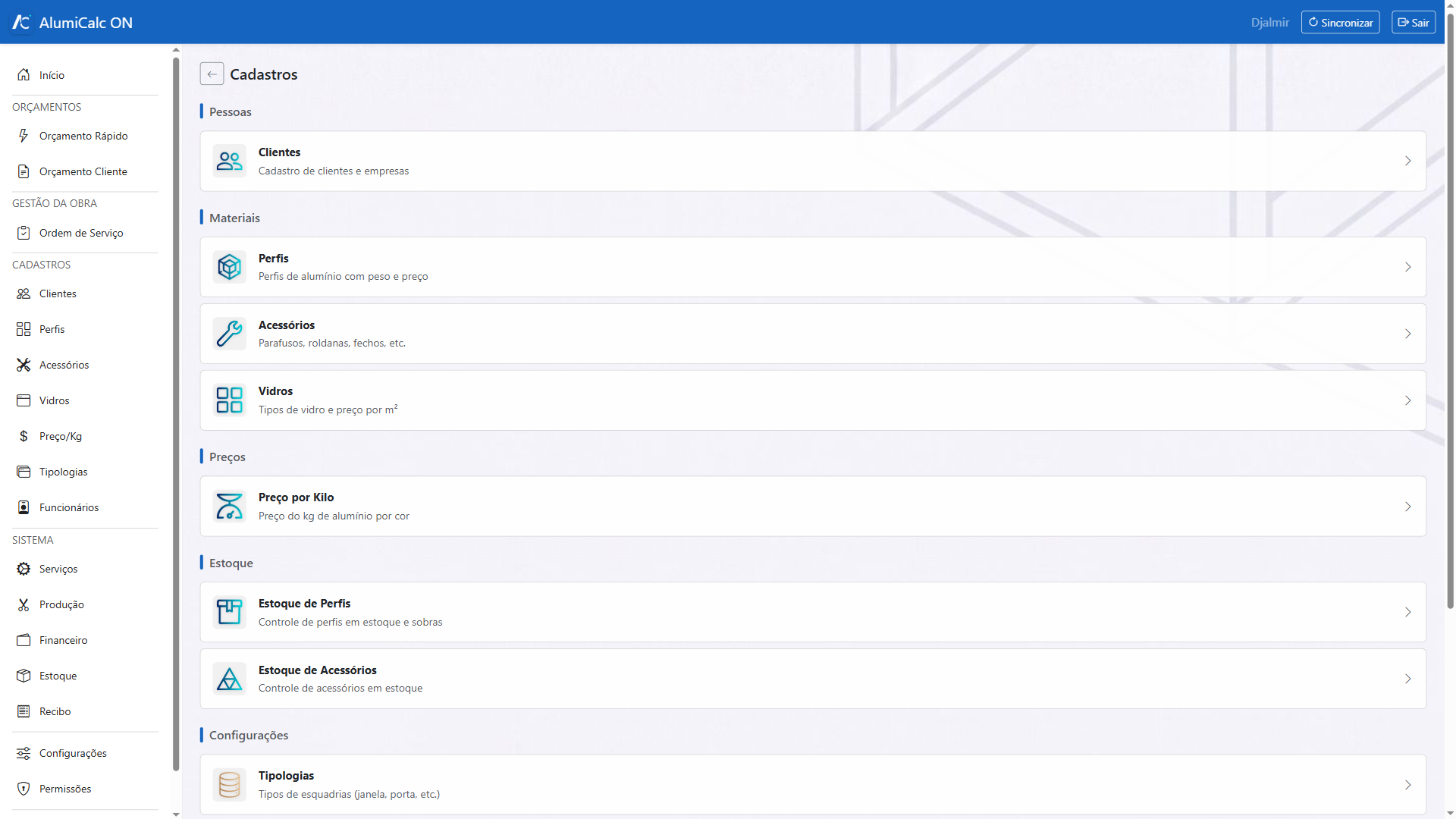Image resolution: width=1456 pixels, height=819 pixels.
Task: Click the document icon for Orçamento Cliente
Action: click(x=24, y=171)
